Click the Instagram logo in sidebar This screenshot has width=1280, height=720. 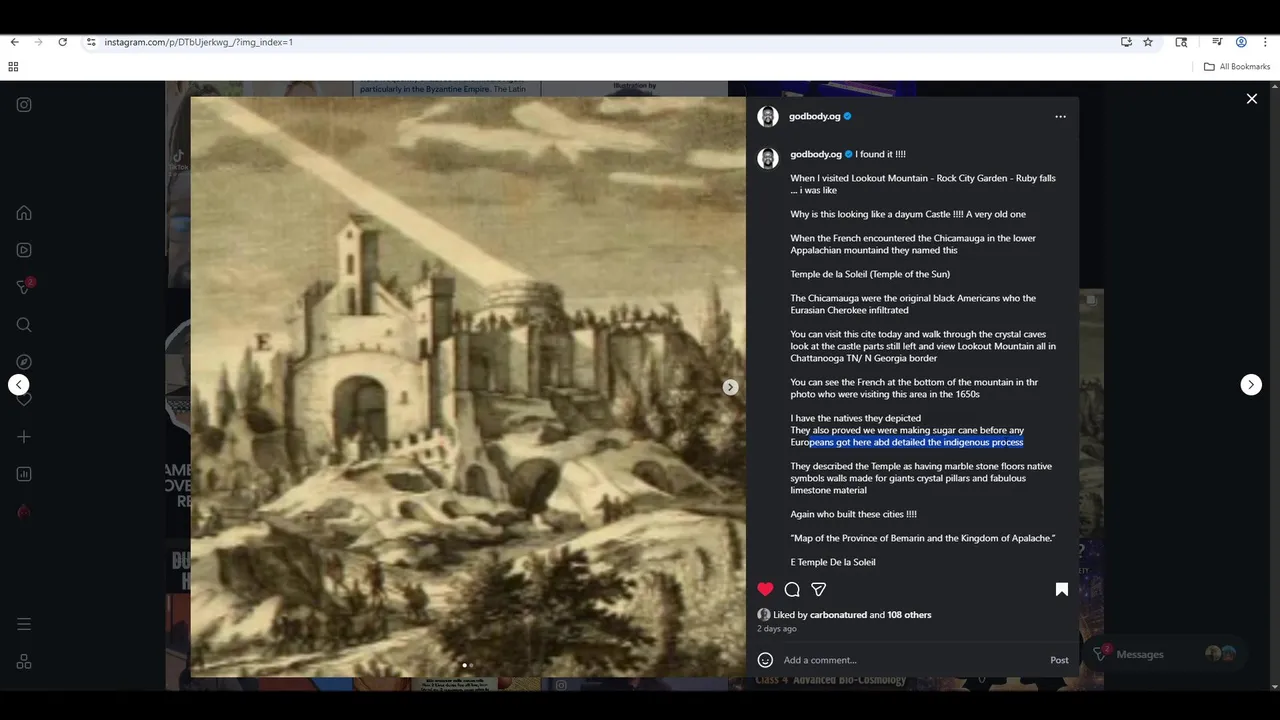[x=24, y=105]
